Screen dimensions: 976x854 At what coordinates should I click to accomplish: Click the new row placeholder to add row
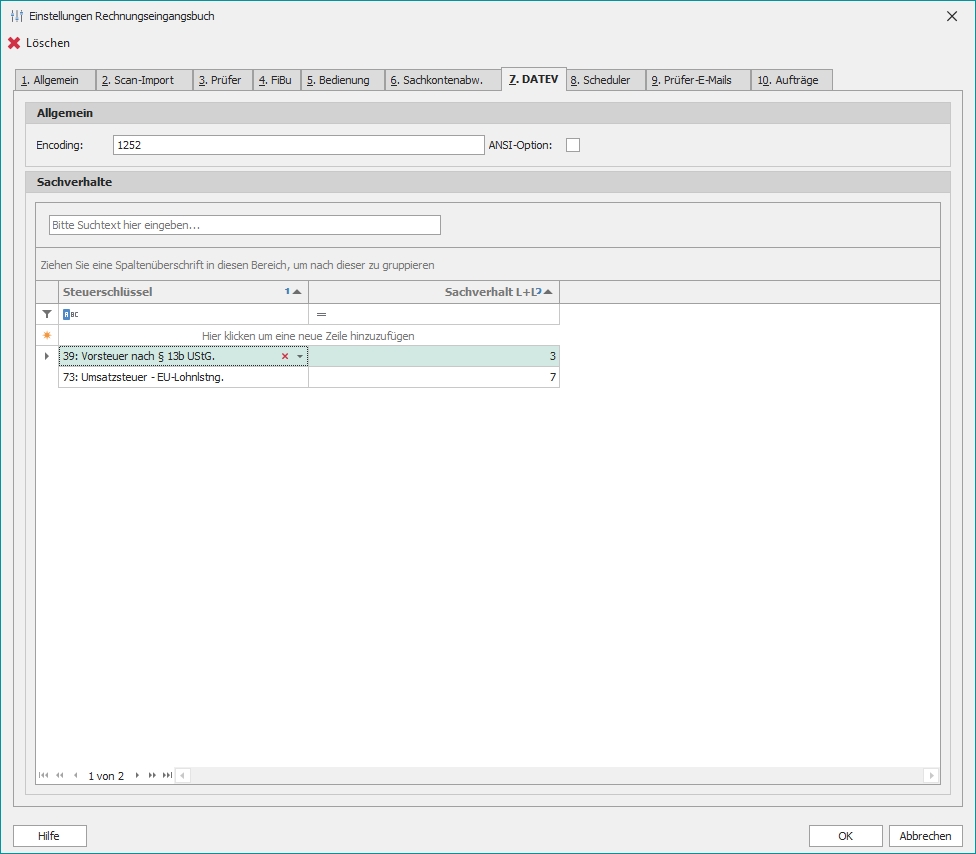tap(308, 336)
